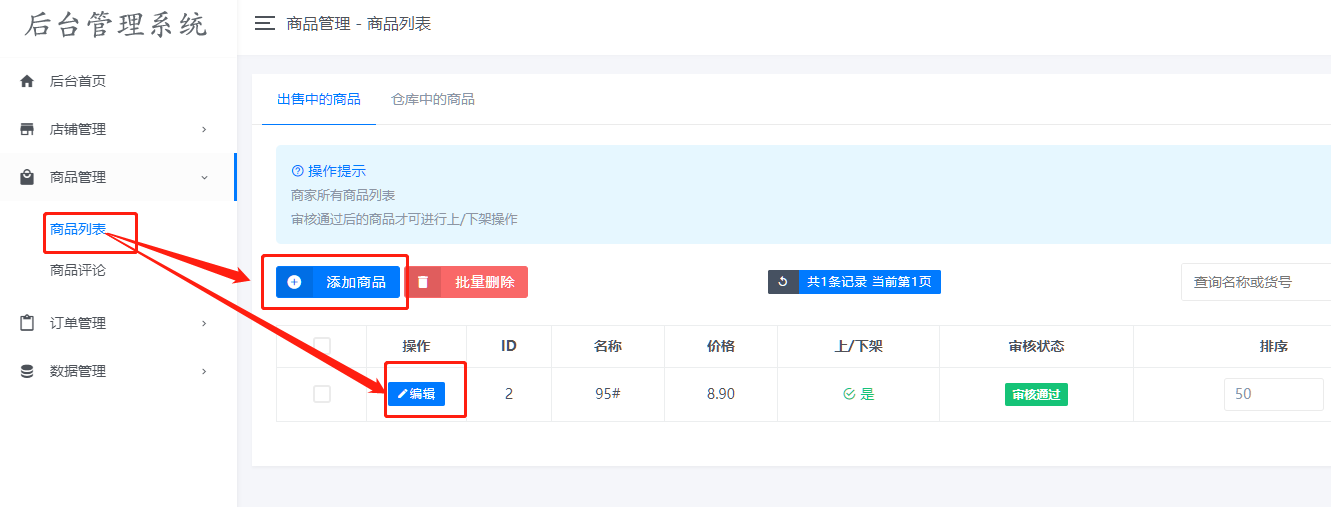
Task: Click the price cell 8.90
Action: [721, 394]
